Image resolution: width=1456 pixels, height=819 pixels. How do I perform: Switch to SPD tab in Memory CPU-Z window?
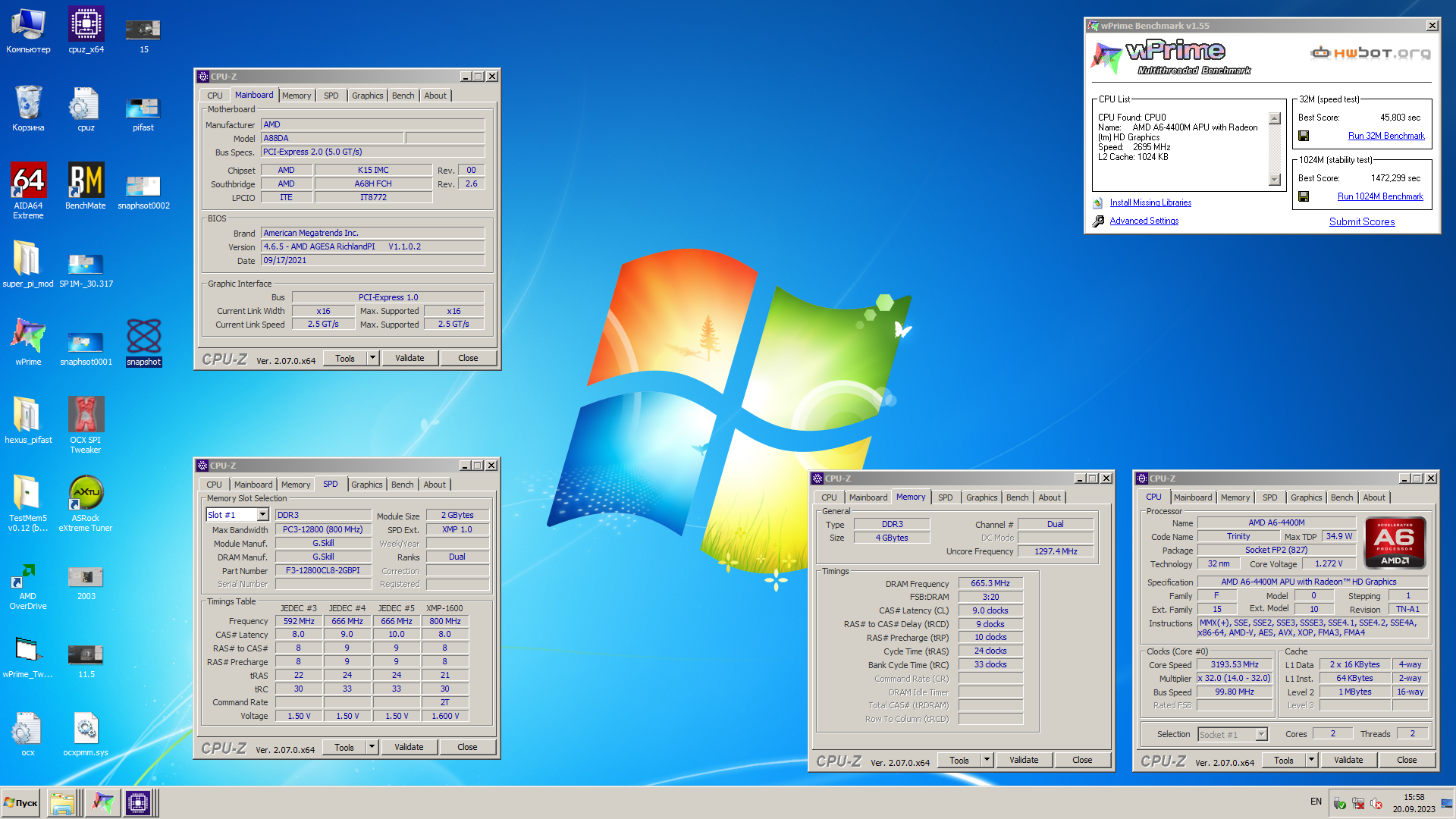tap(946, 497)
